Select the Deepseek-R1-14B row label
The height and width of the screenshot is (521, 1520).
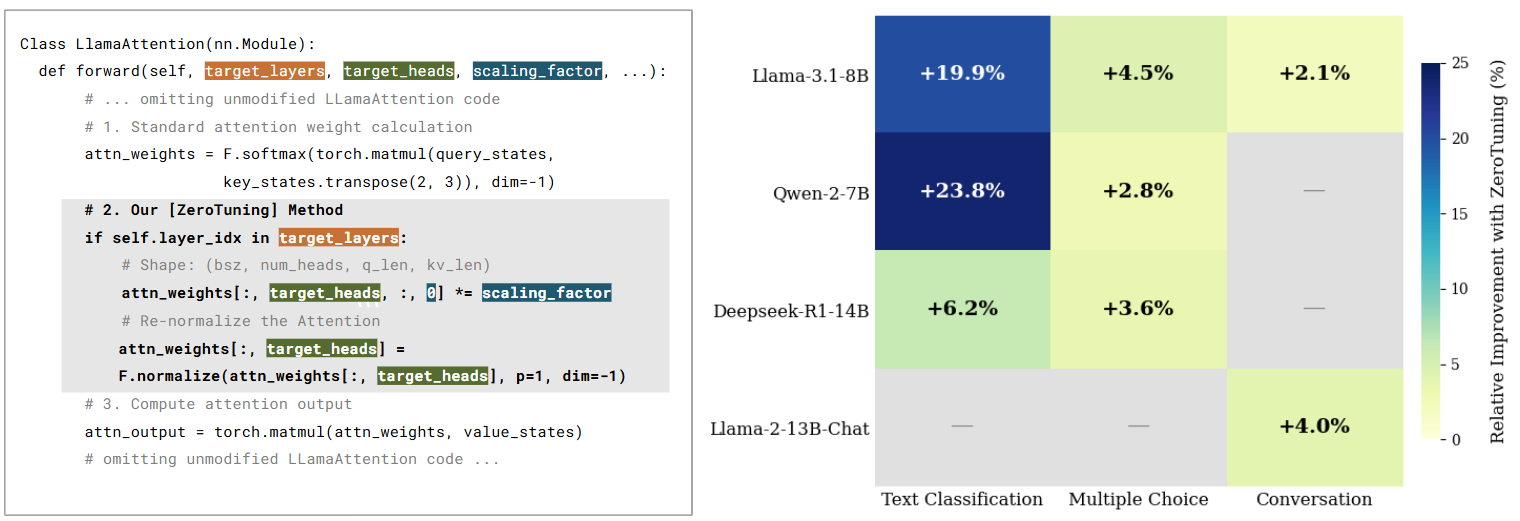(791, 310)
